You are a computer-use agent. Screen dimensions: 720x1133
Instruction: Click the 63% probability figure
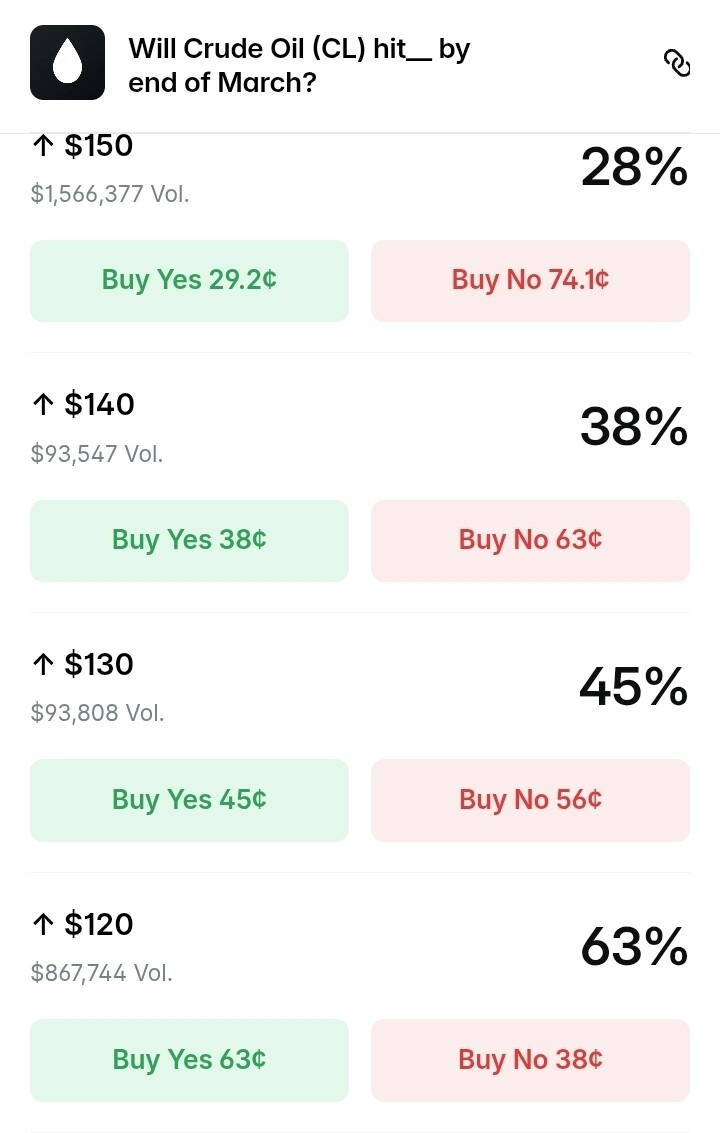(x=633, y=947)
